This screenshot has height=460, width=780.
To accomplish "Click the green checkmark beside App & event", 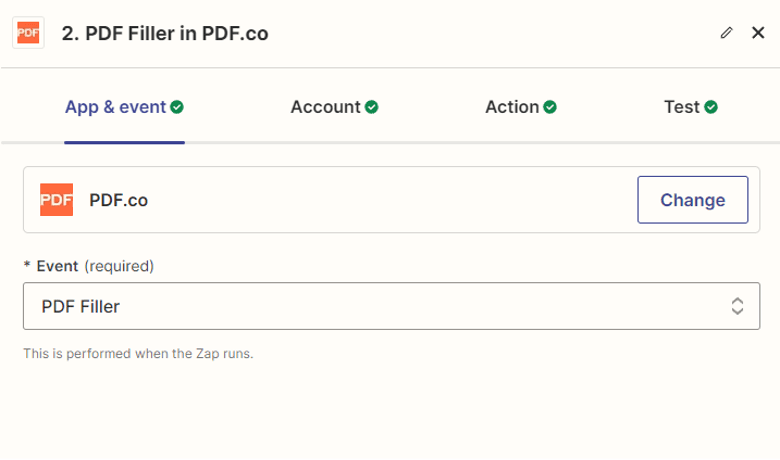I will (177, 107).
